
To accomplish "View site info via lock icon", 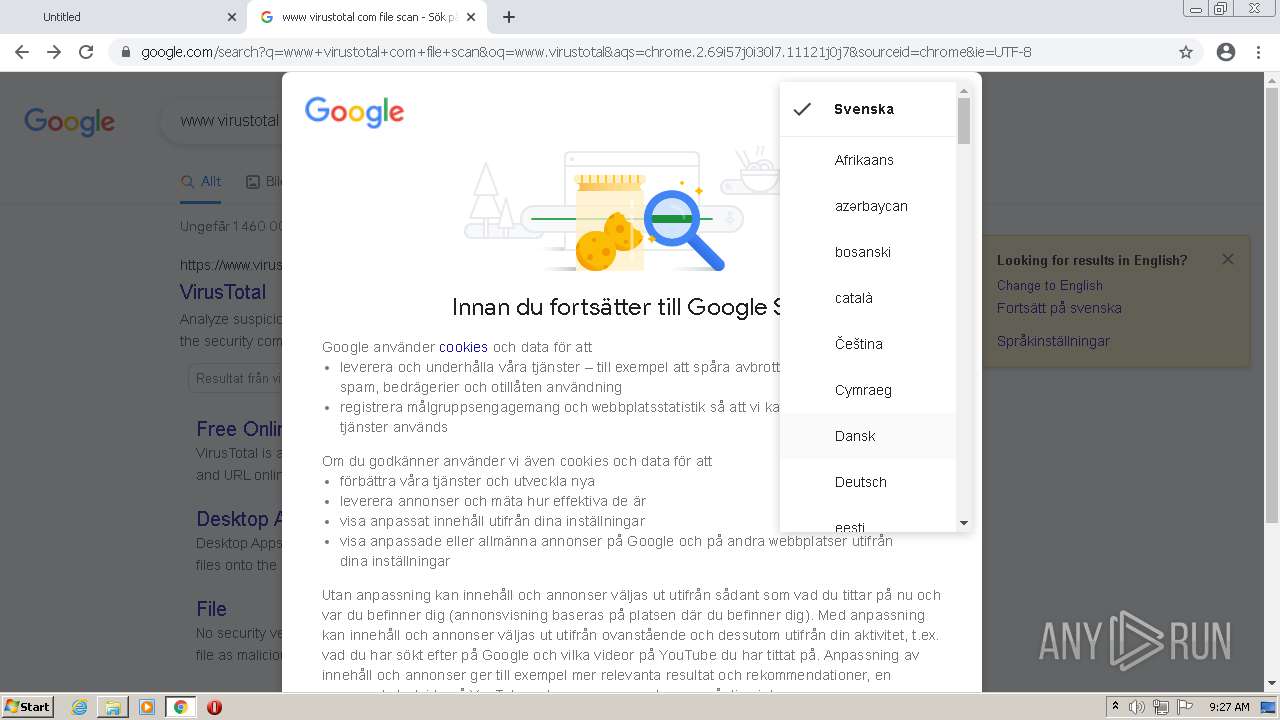I will pyautogui.click(x=125, y=52).
